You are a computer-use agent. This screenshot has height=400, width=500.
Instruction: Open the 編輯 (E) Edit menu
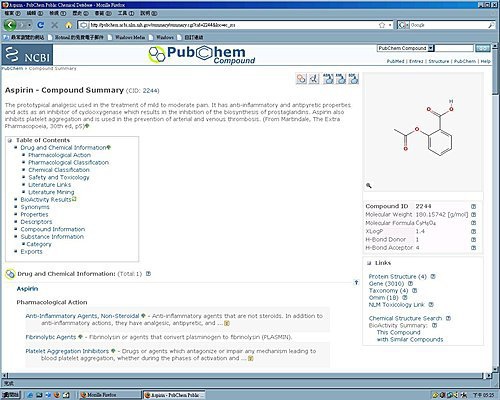tap(35, 13)
